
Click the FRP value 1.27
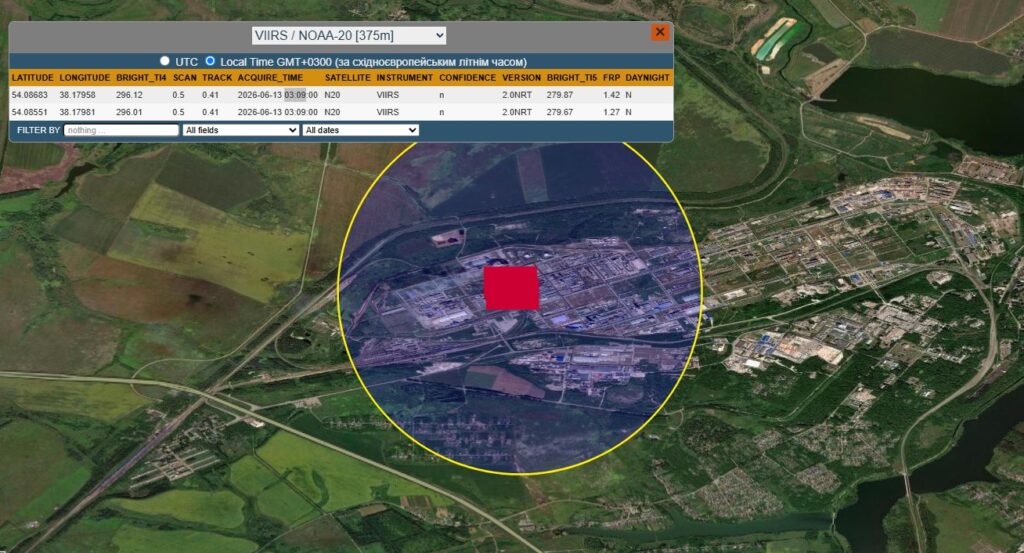pos(611,112)
